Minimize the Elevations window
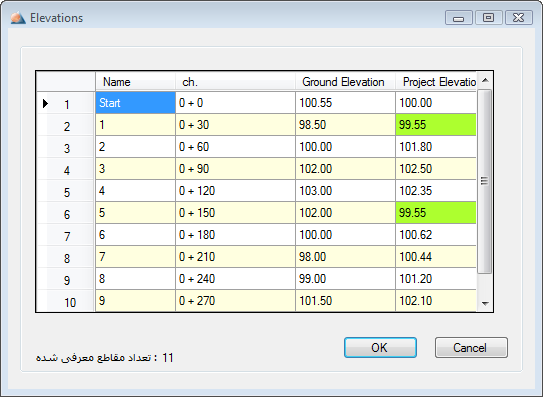Image resolution: width=543 pixels, height=397 pixels. coord(459,18)
